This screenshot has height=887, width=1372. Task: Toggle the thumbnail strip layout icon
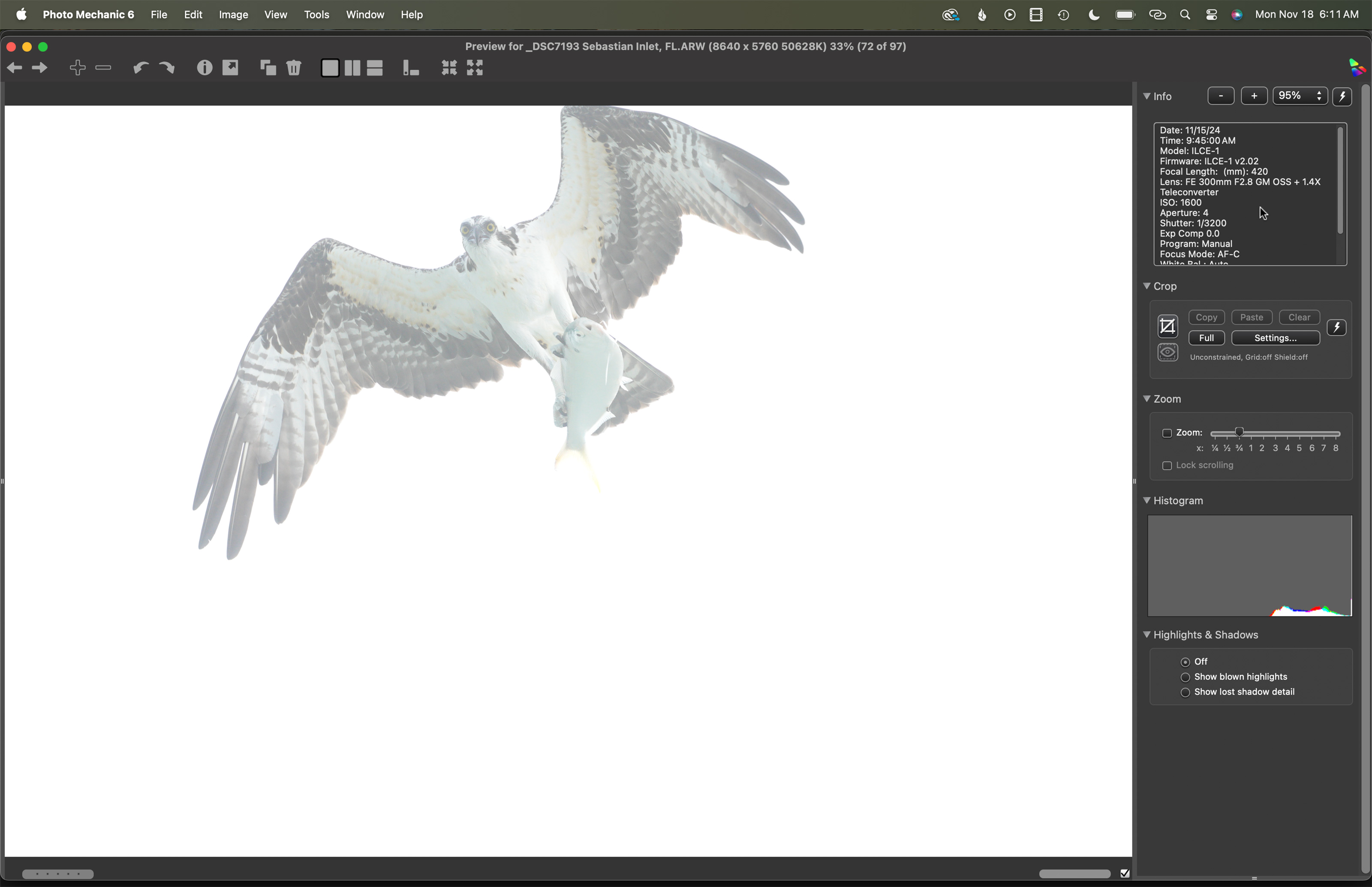(x=411, y=68)
